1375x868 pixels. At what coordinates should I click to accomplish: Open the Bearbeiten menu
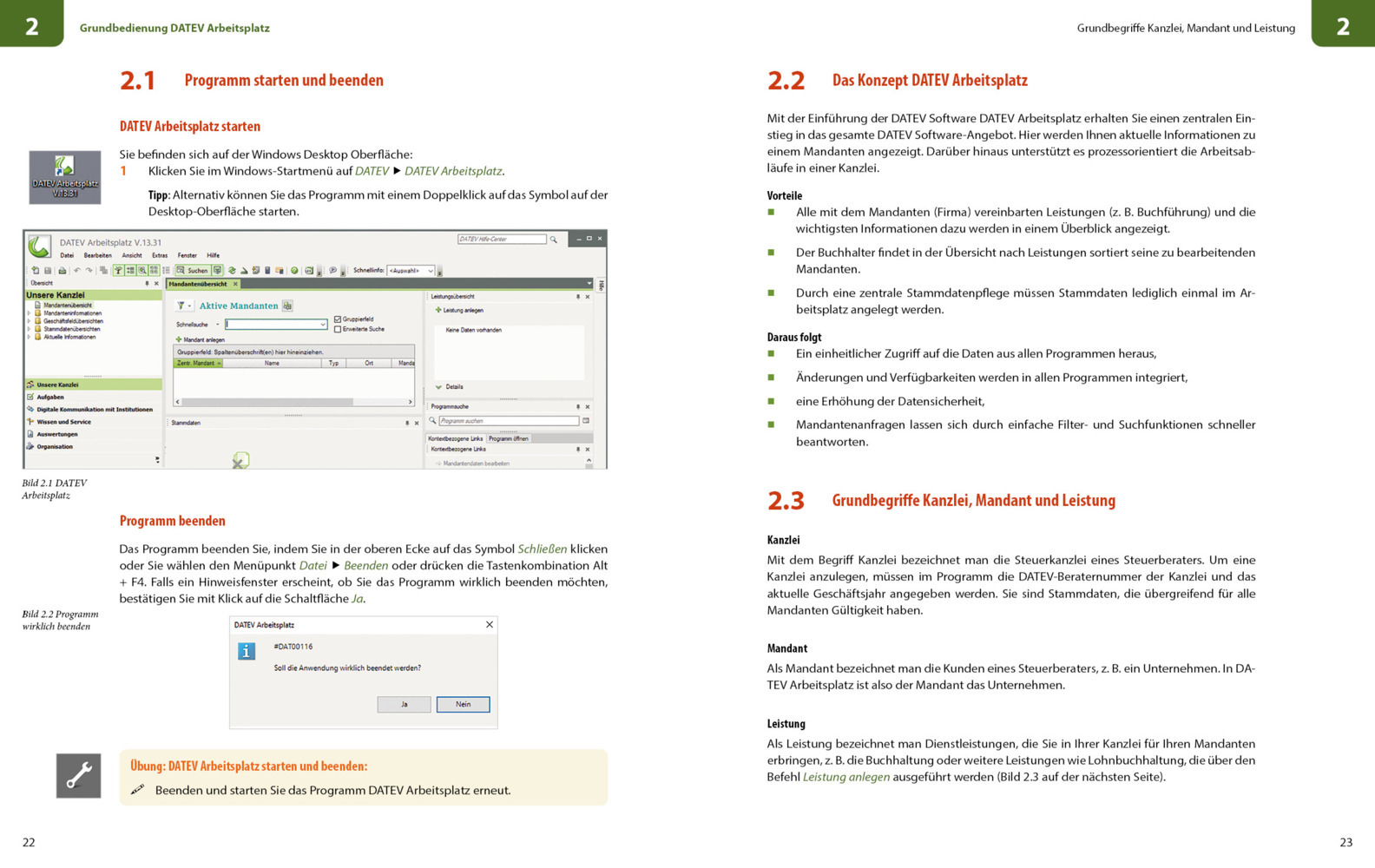tap(98, 256)
